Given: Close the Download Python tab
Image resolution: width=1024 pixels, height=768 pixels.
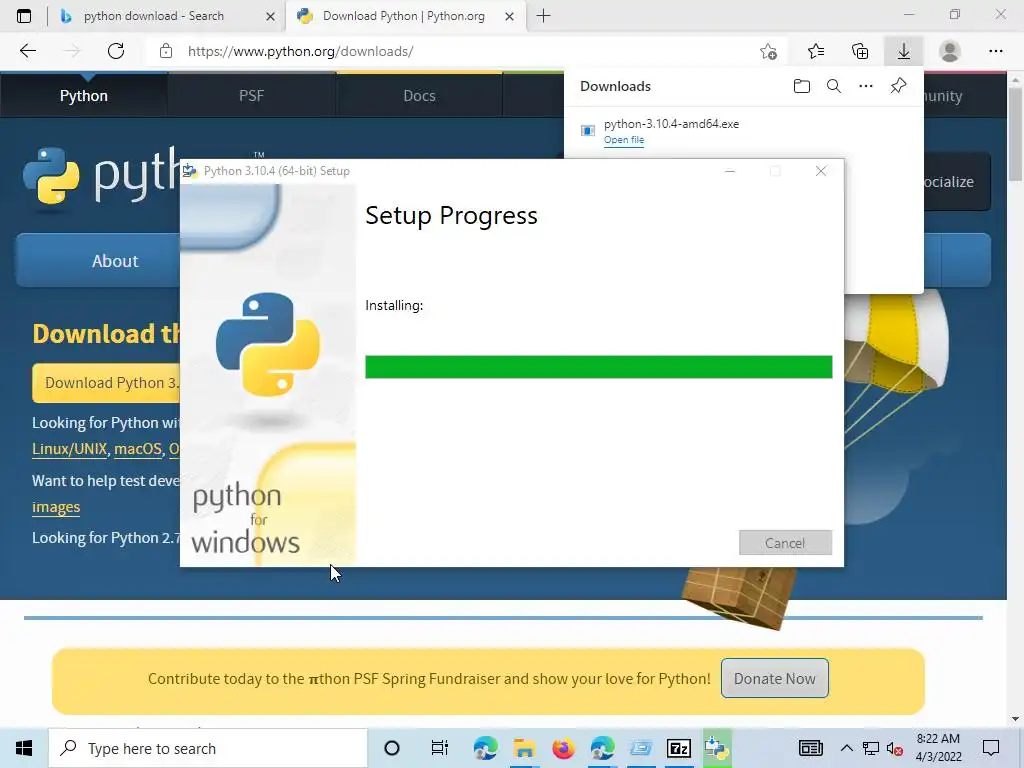Looking at the screenshot, I should 509,16.
